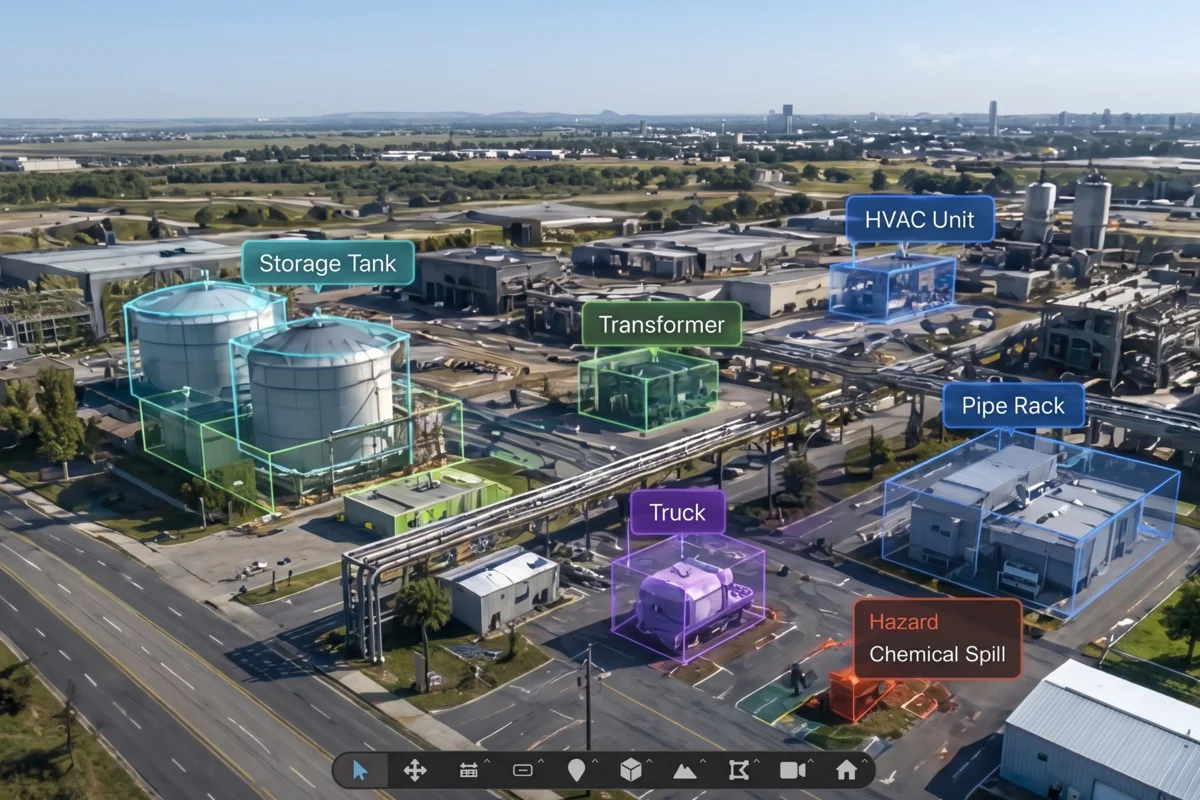
Task: Open the HVAC Unit annotation label
Action: [920, 219]
